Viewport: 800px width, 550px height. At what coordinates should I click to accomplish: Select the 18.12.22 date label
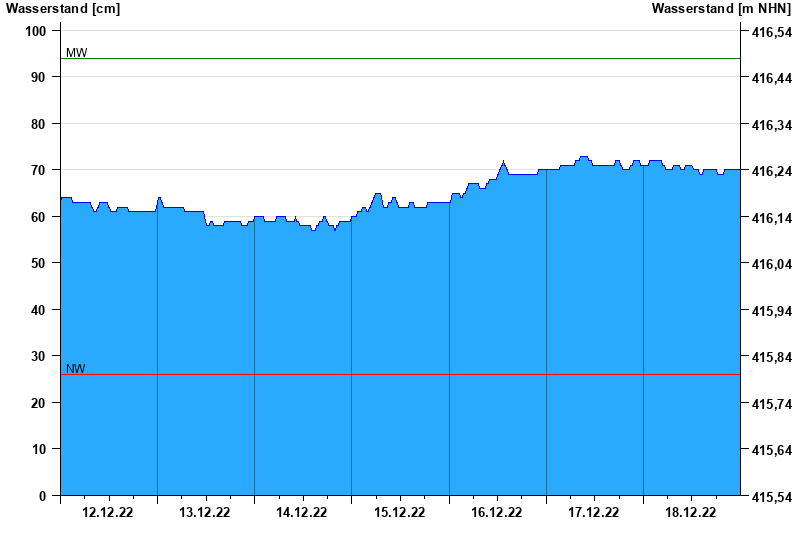coord(691,513)
